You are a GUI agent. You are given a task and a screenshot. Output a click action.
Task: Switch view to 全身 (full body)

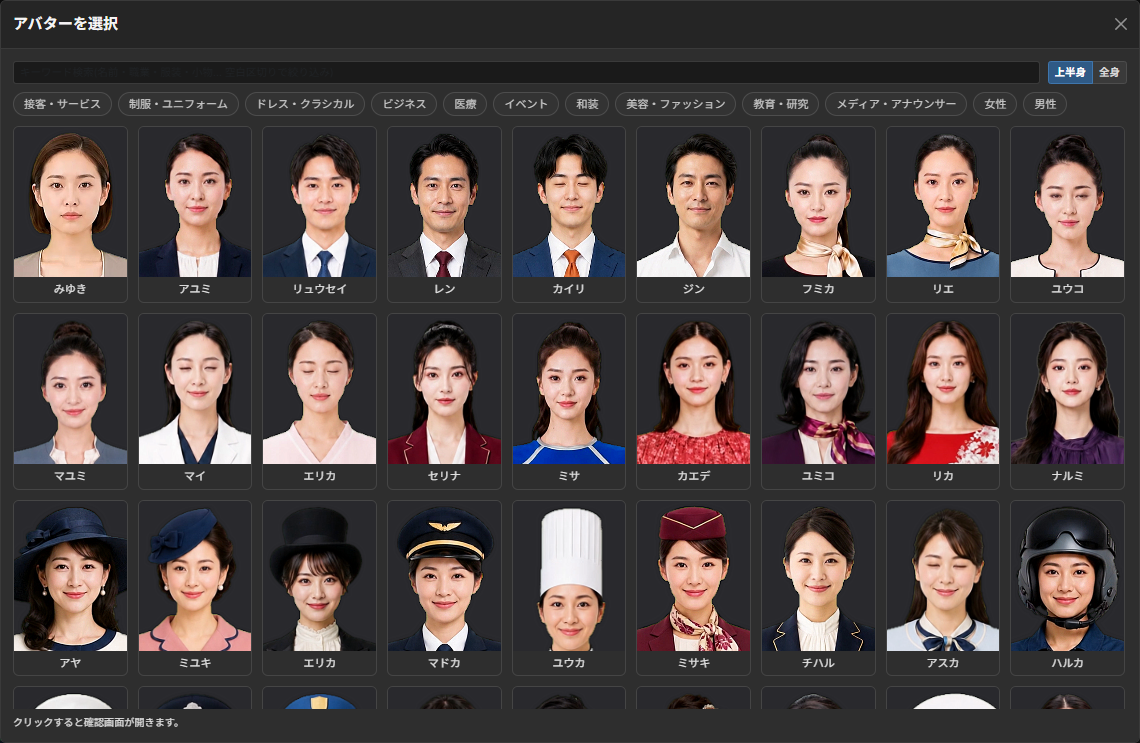coord(1109,72)
